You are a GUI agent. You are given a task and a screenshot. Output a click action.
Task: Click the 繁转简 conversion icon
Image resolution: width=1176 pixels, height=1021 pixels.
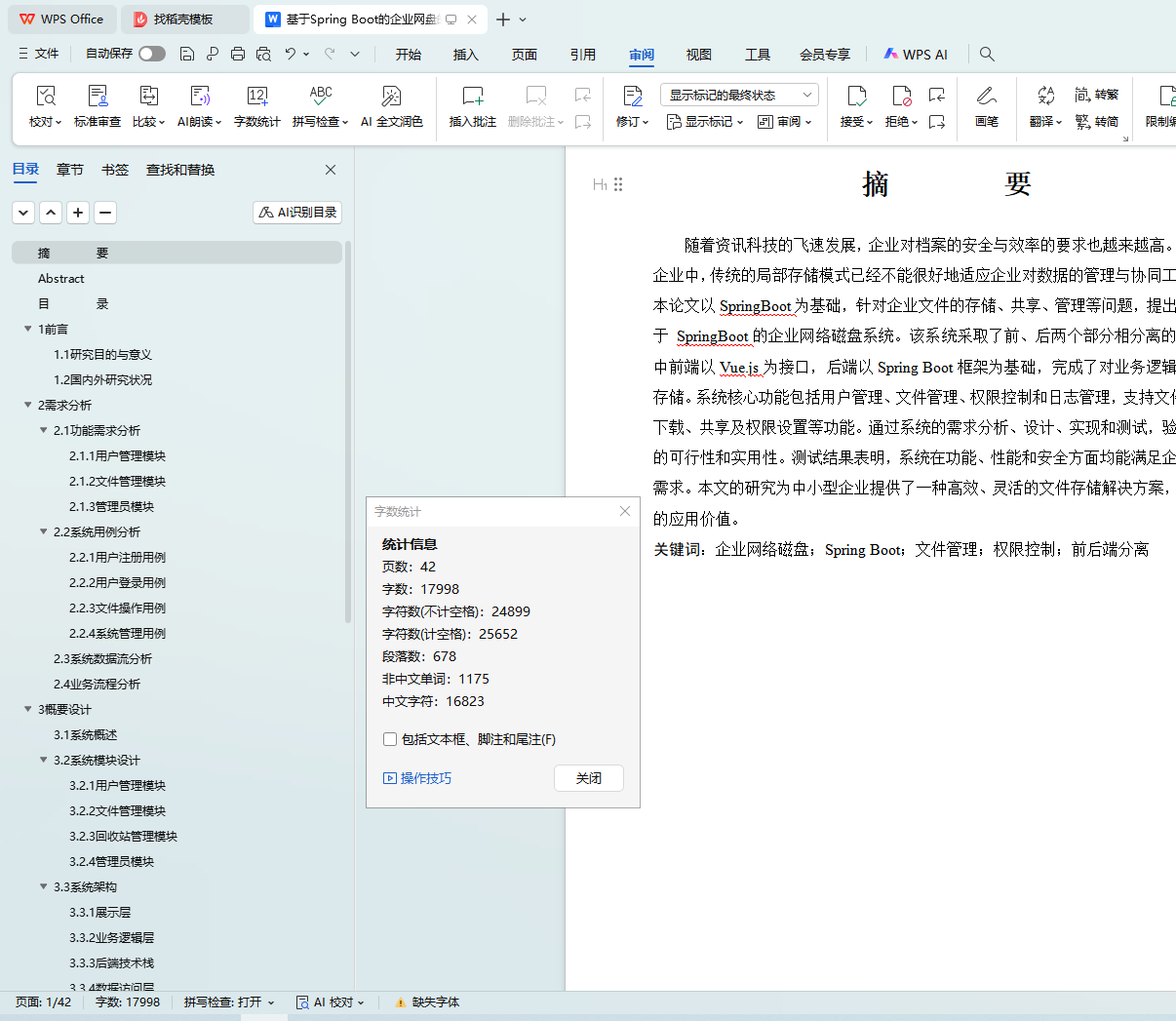pyautogui.click(x=1096, y=122)
